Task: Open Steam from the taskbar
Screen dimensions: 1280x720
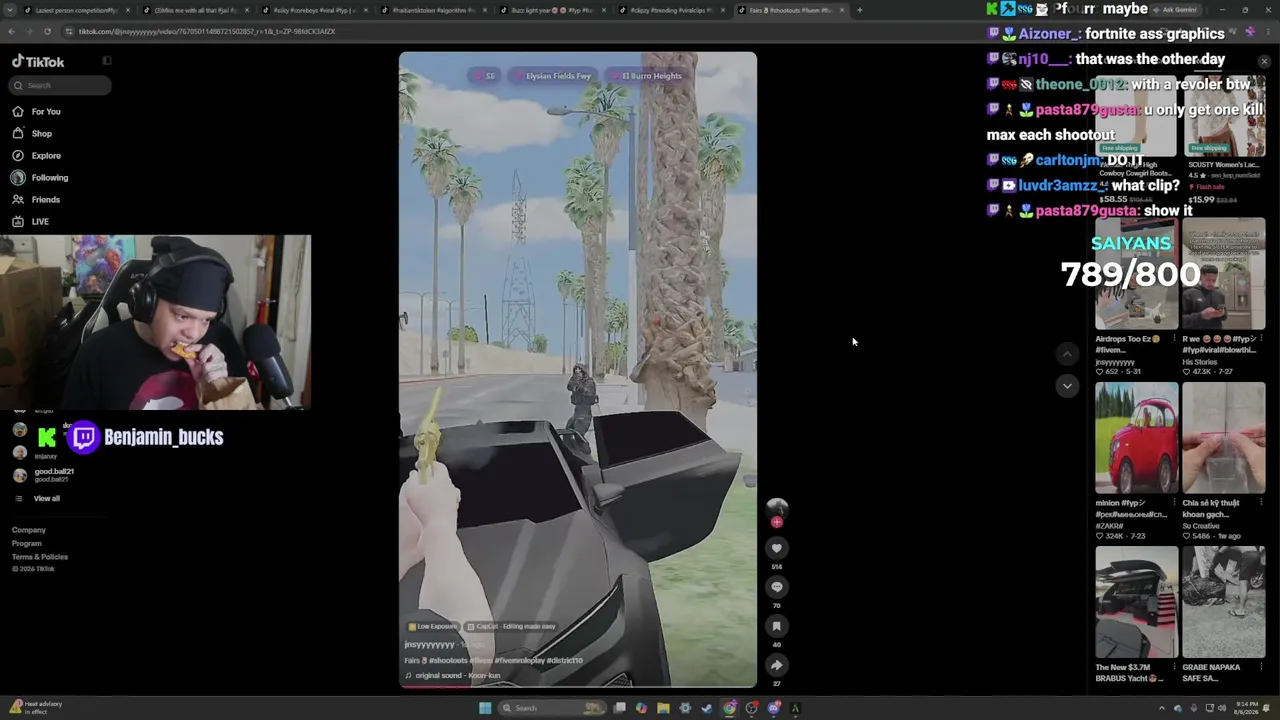Action: pos(707,708)
